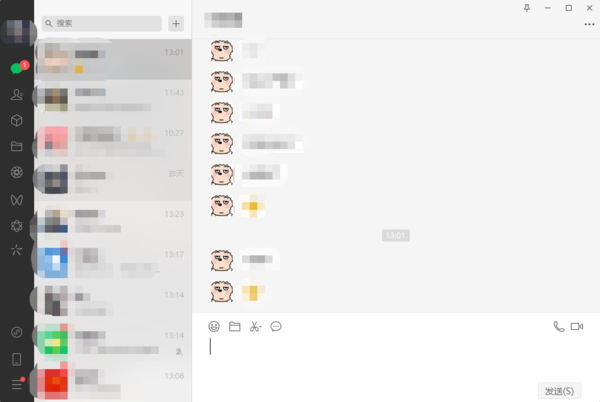Open the Mini Programs panel icon
Image resolution: width=600 pixels, height=402 pixels.
16,332
